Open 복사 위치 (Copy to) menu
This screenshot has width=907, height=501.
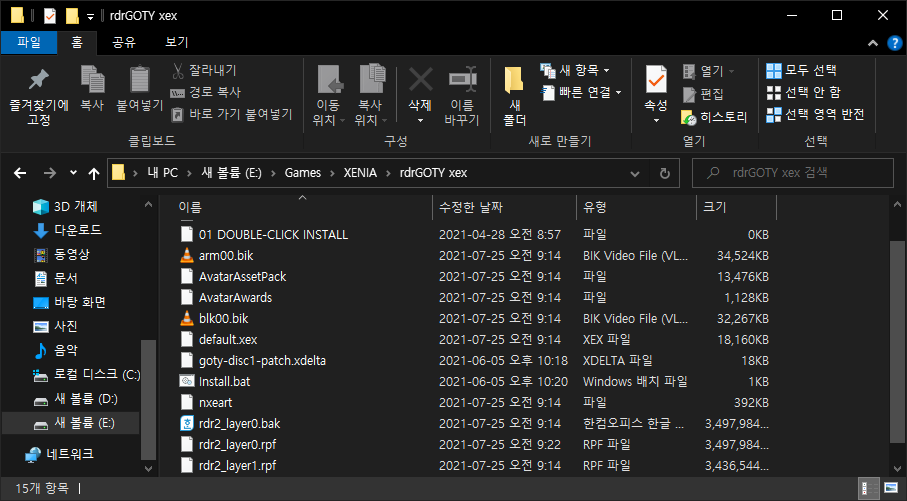pyautogui.click(x=371, y=95)
